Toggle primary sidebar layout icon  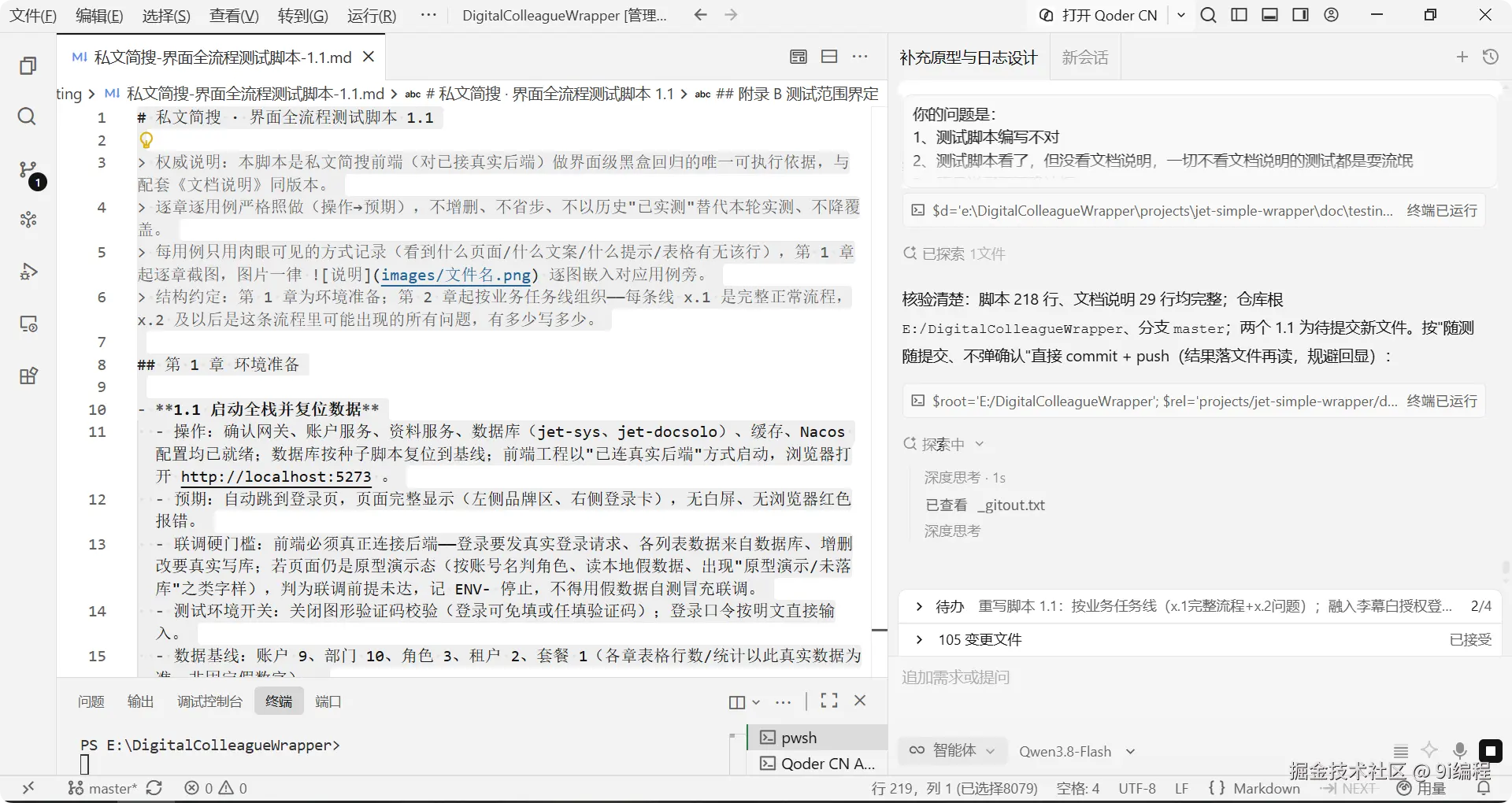tap(1239, 15)
